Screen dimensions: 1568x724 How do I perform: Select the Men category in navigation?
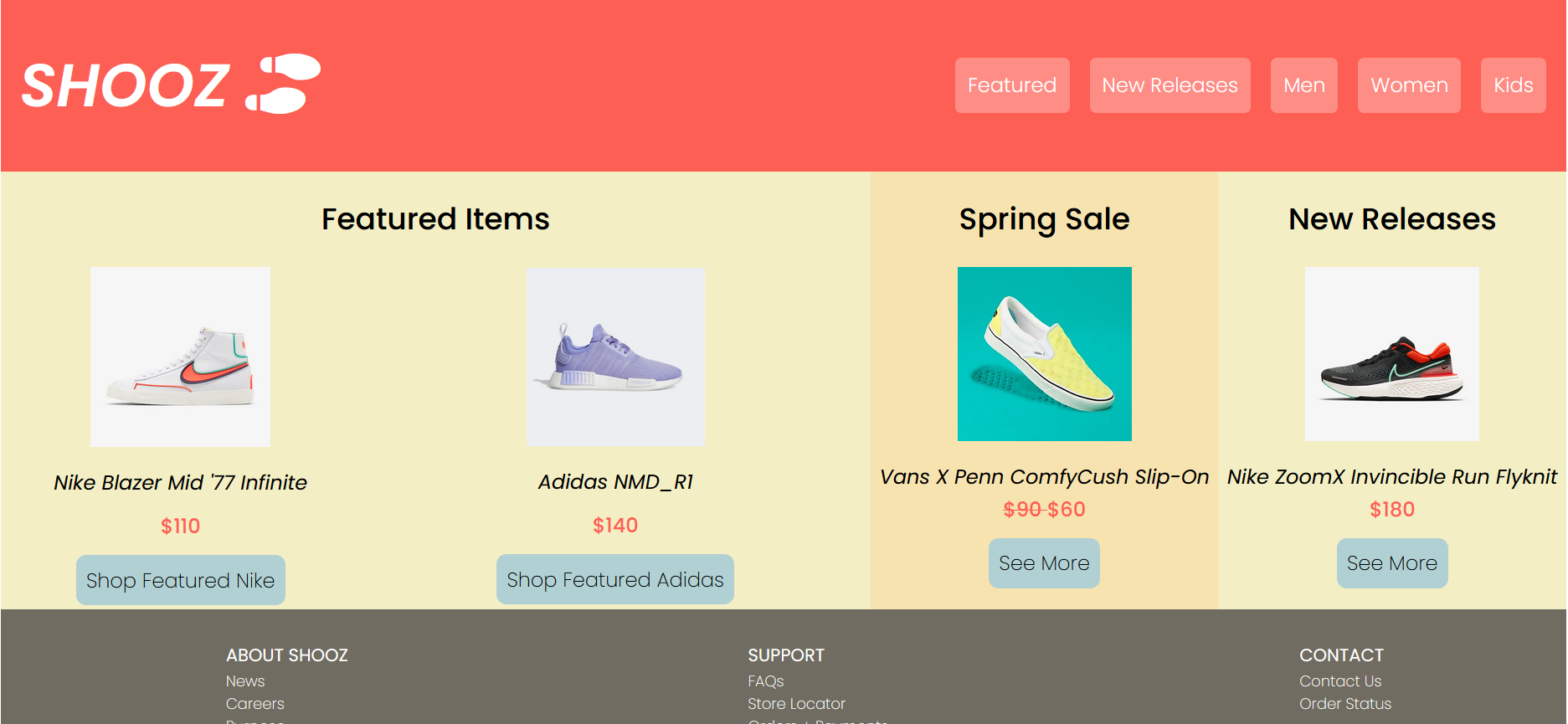coord(1303,85)
